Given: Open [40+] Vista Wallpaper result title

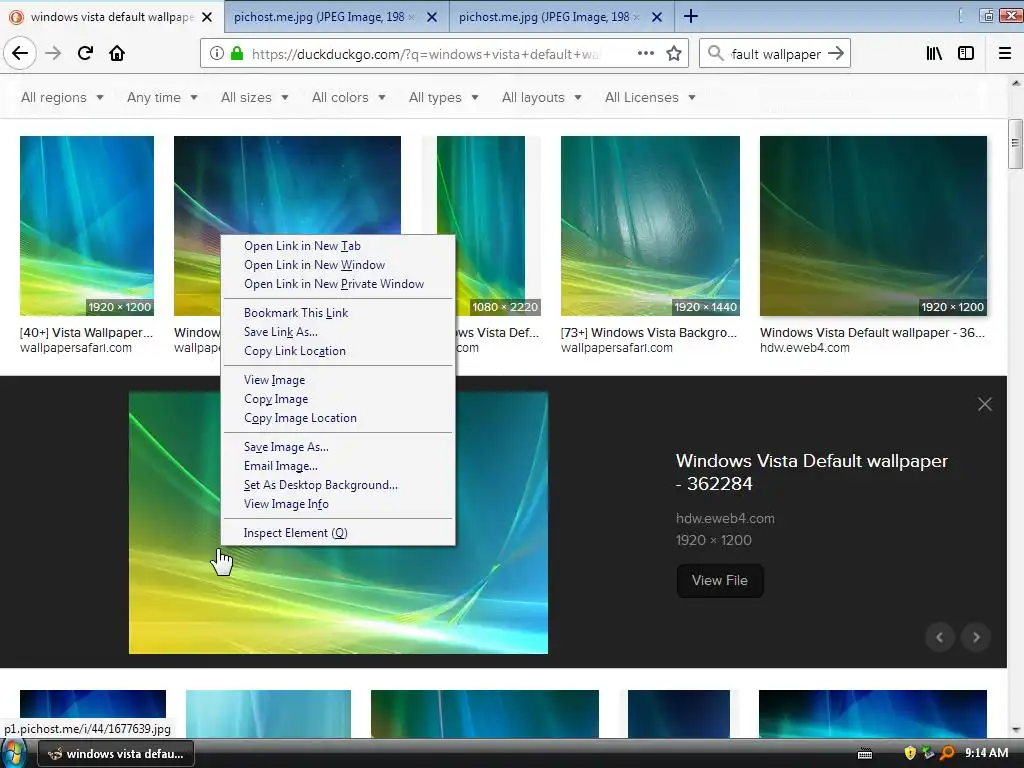Looking at the screenshot, I should [x=86, y=332].
